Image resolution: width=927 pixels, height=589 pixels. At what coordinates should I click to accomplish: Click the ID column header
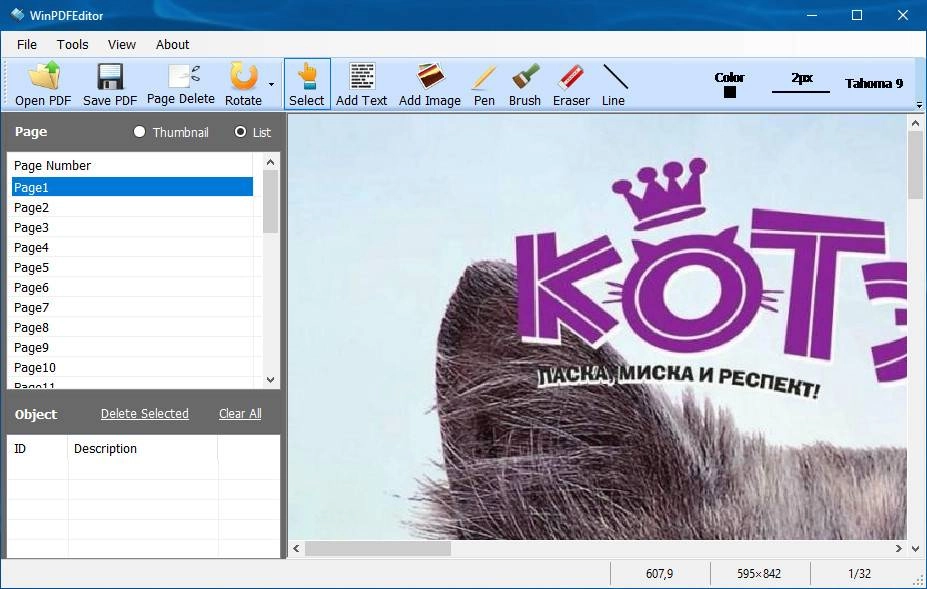click(x=38, y=449)
